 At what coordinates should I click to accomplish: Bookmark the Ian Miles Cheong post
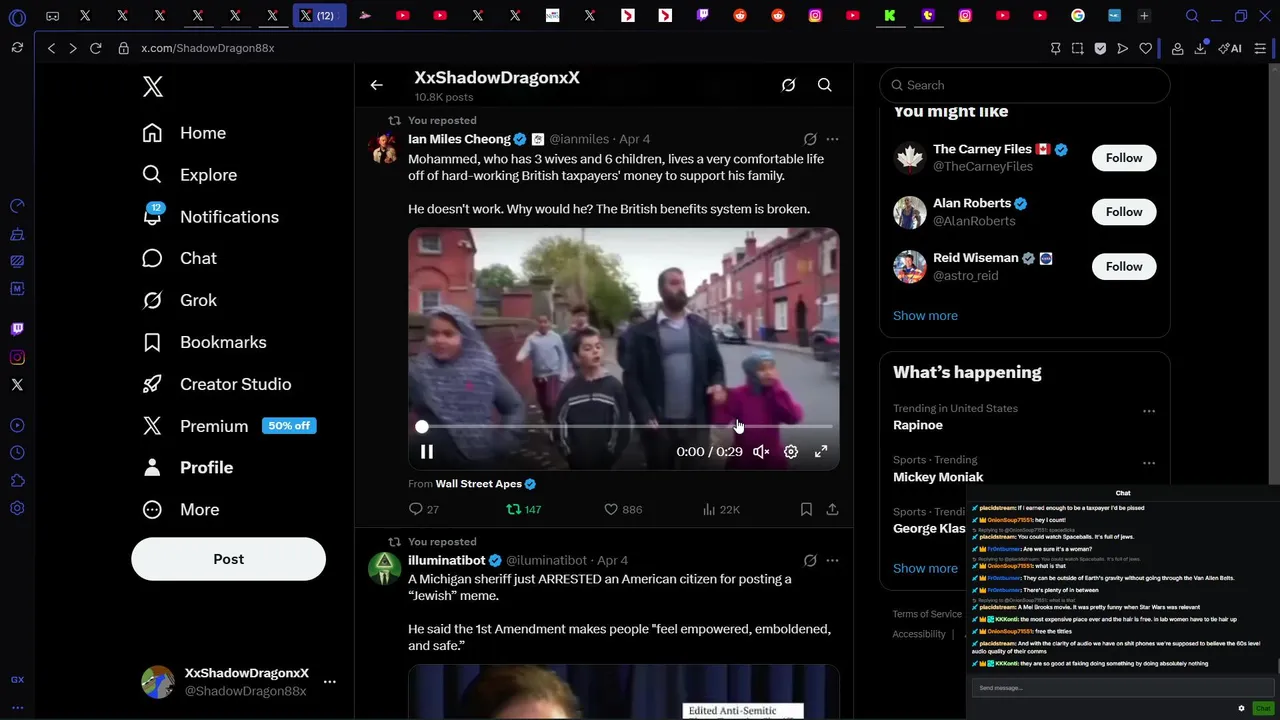[806, 509]
